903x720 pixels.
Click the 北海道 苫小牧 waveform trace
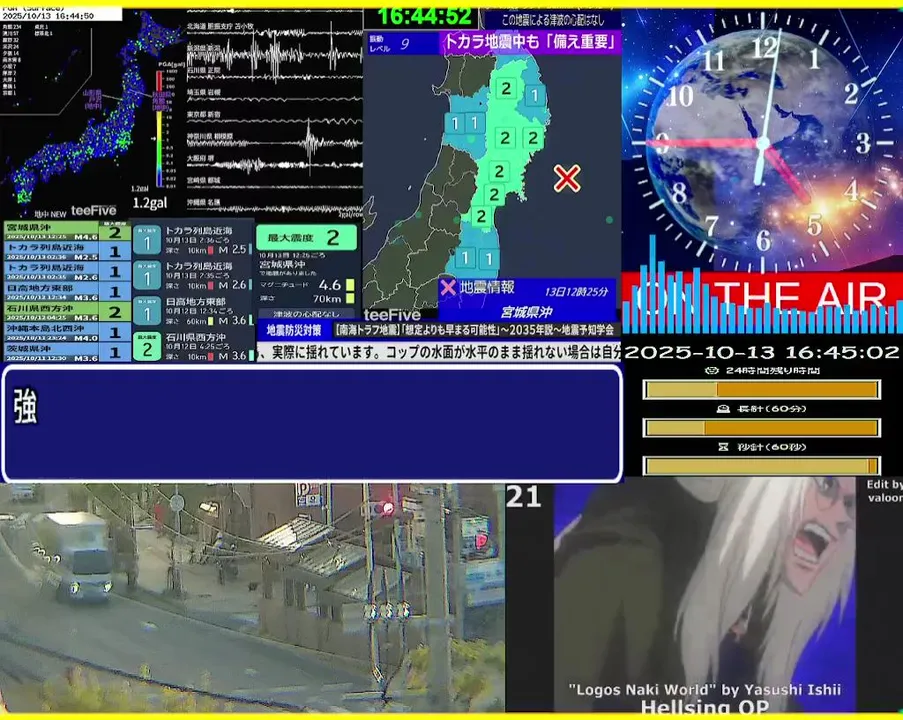[x=275, y=34]
